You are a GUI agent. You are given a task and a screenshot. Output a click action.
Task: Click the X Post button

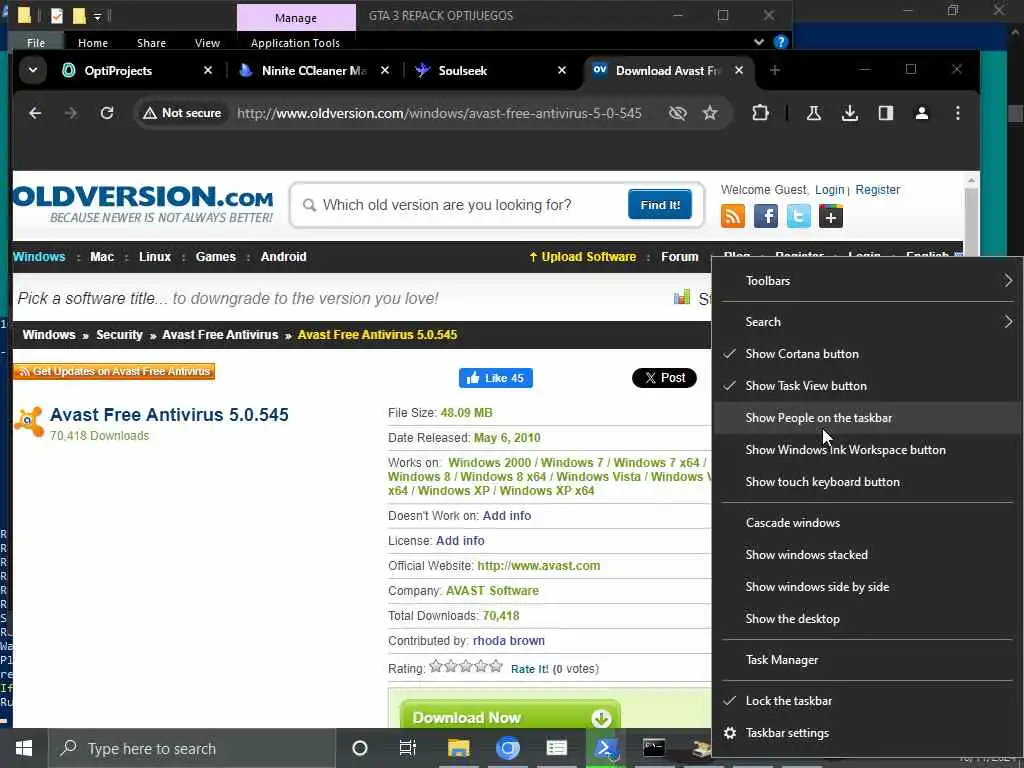[x=664, y=378]
